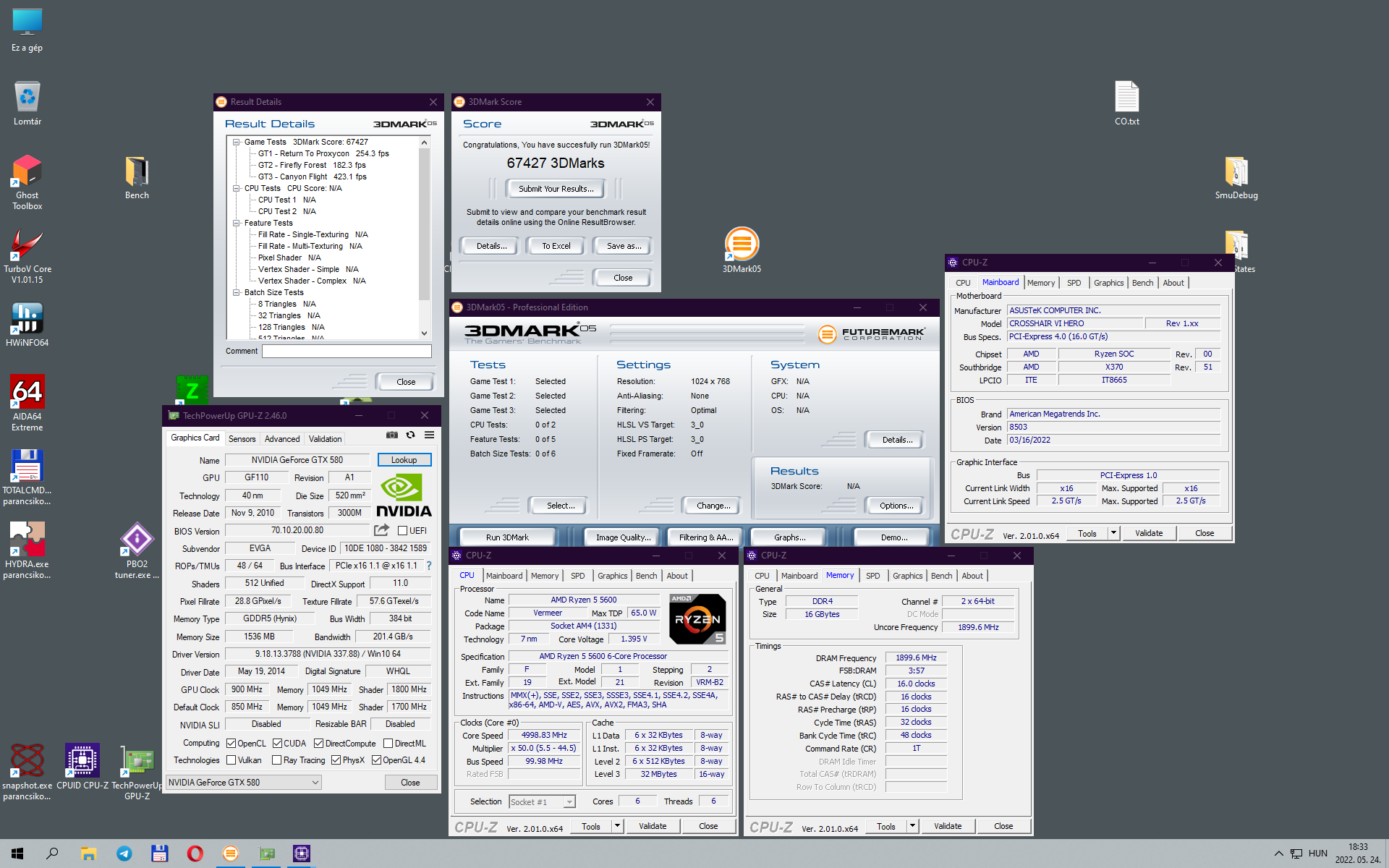1389x868 pixels.
Task: Toggle Ray Tracing checkbox in GPU-Z
Action: point(276,759)
